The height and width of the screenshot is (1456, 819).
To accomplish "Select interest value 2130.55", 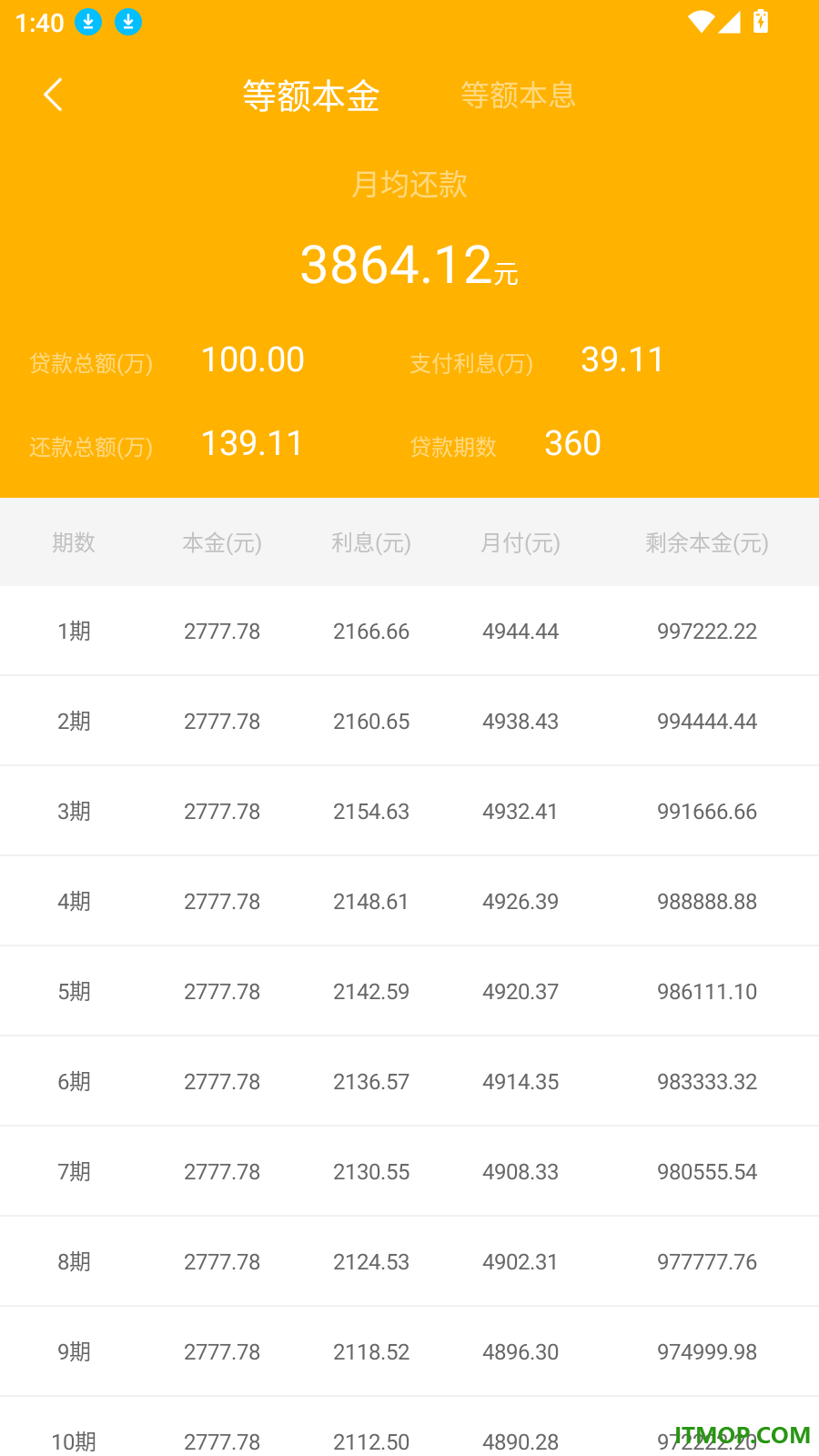I will [x=371, y=1172].
